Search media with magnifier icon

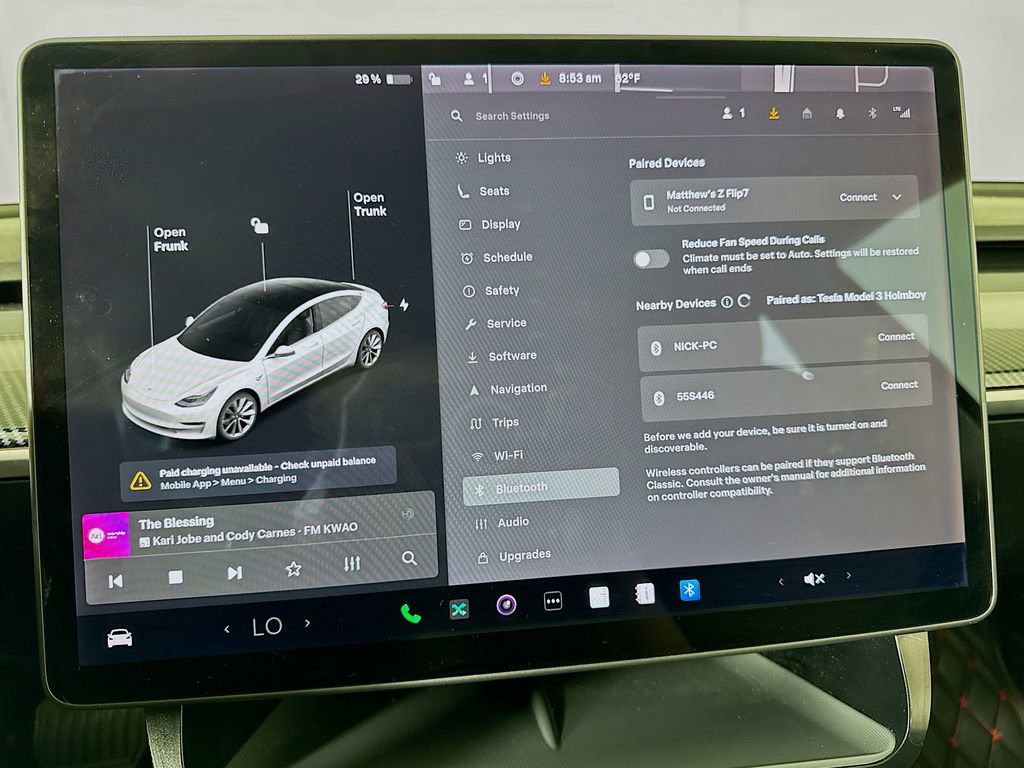point(409,558)
